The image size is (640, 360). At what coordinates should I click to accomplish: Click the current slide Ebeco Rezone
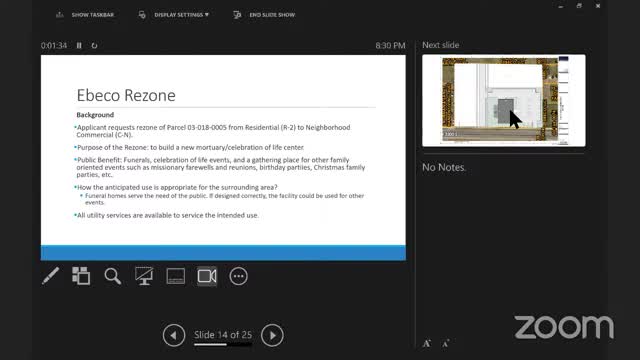[x=223, y=158]
